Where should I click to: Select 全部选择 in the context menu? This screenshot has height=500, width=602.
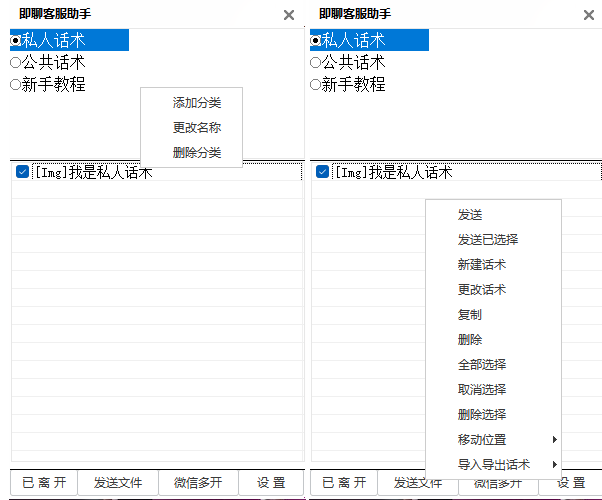pyautogui.click(x=481, y=365)
